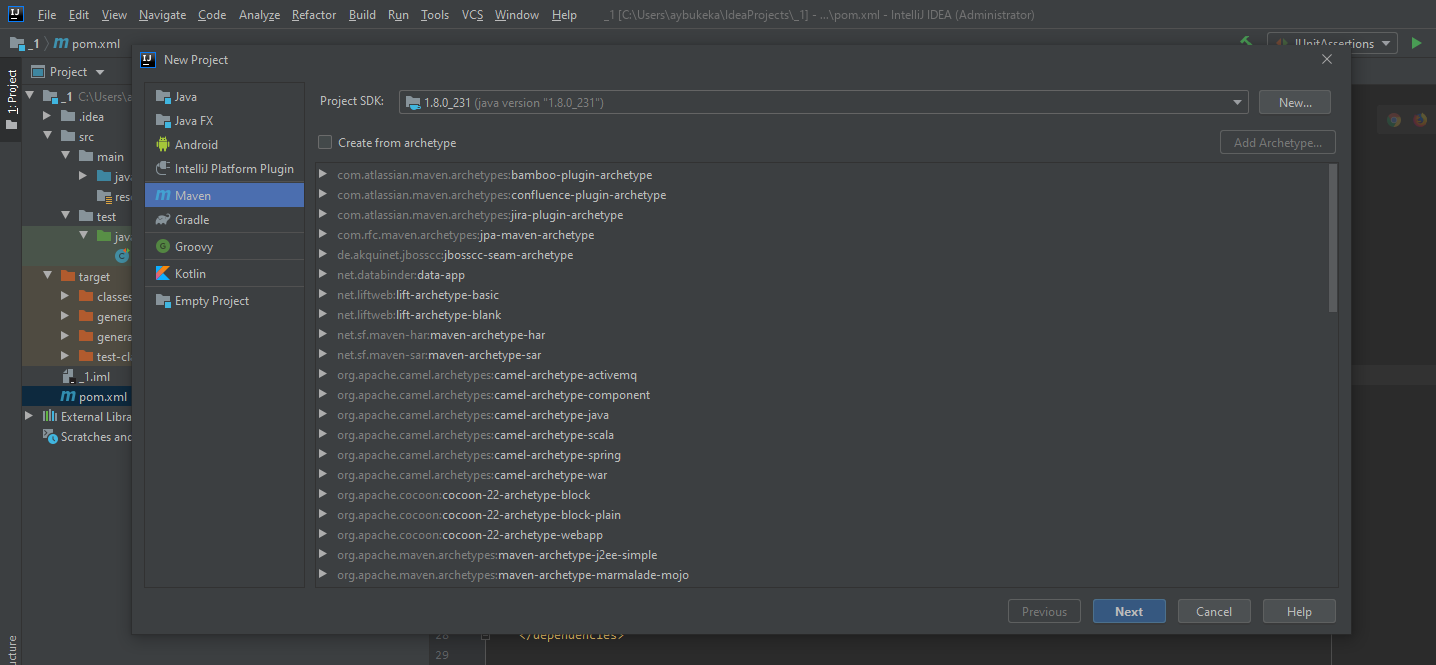The width and height of the screenshot is (1436, 665).
Task: Open pom.xml in Firefox browser icon
Action: [1421, 120]
